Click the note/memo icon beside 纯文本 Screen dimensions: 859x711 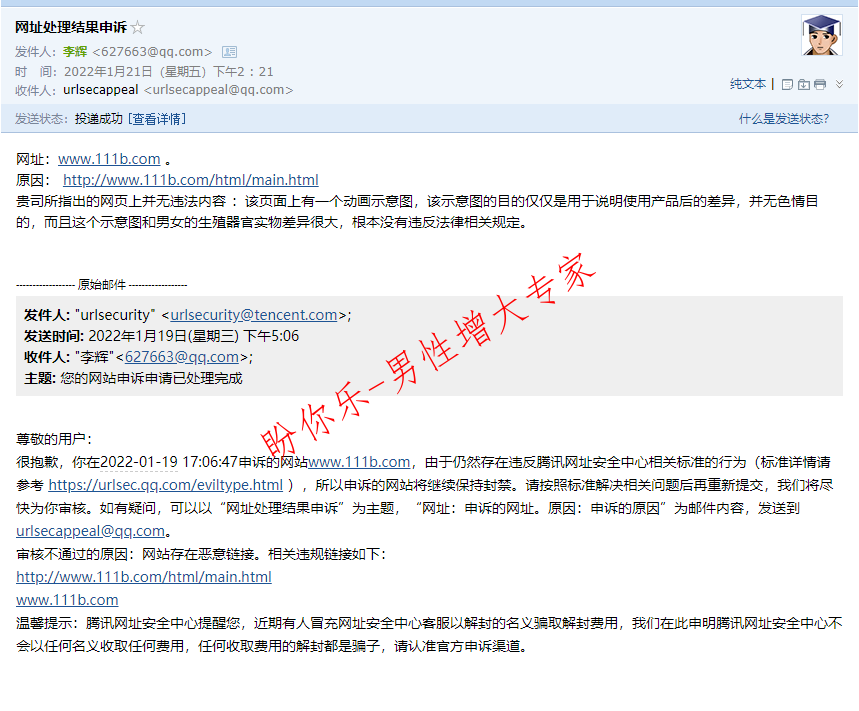point(787,84)
